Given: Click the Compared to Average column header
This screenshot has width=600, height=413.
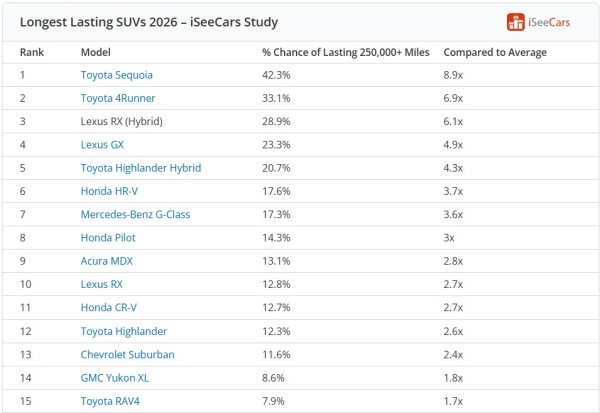Looking at the screenshot, I should coord(495,52).
